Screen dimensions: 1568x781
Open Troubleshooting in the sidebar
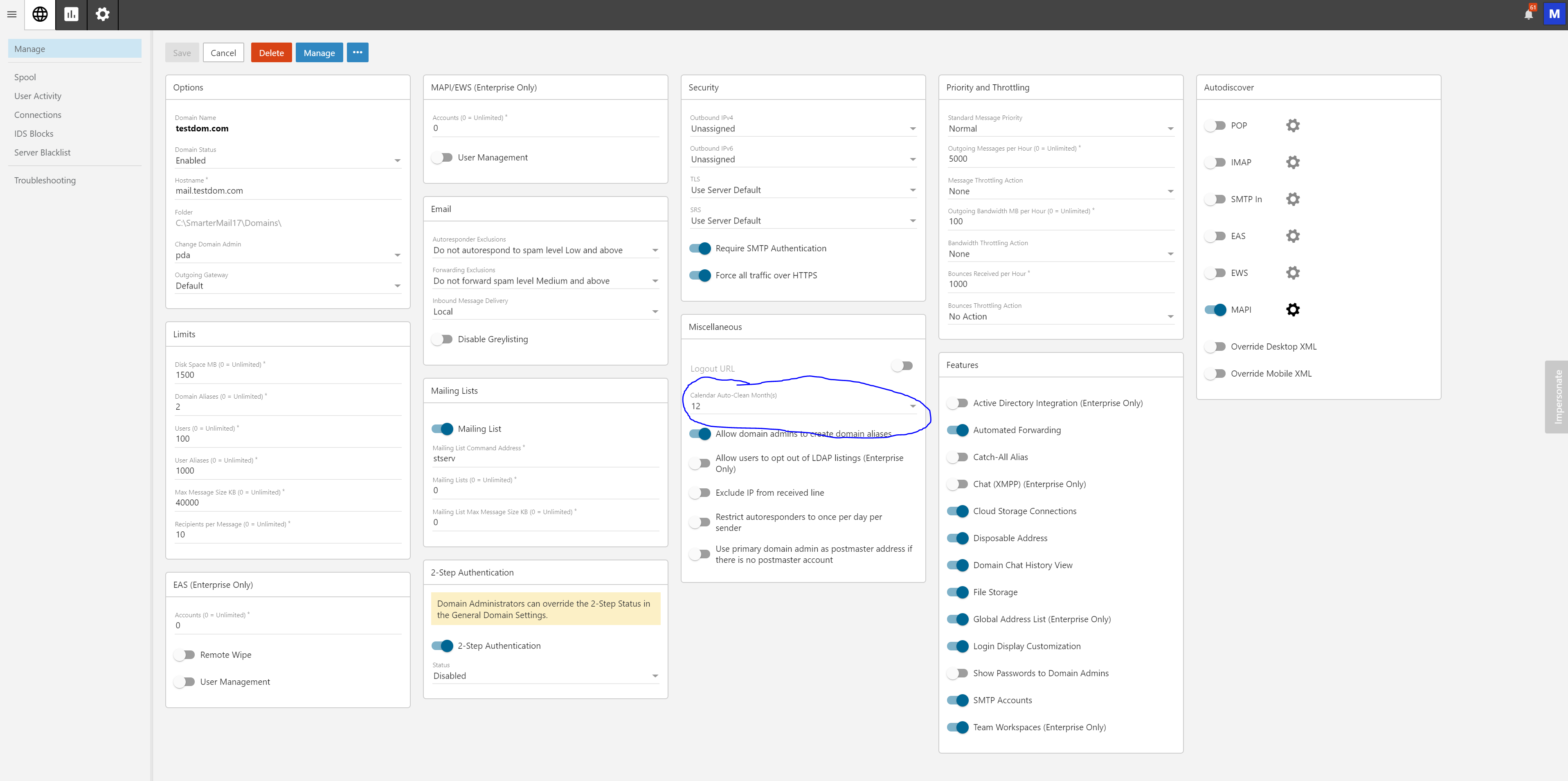(45, 181)
